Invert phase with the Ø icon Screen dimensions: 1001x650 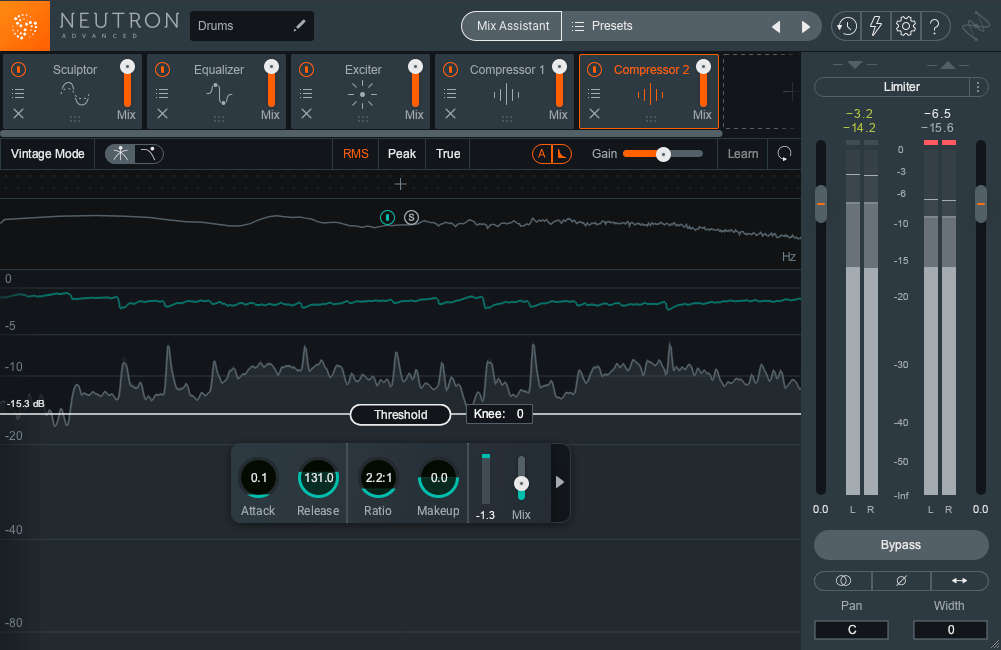901,580
